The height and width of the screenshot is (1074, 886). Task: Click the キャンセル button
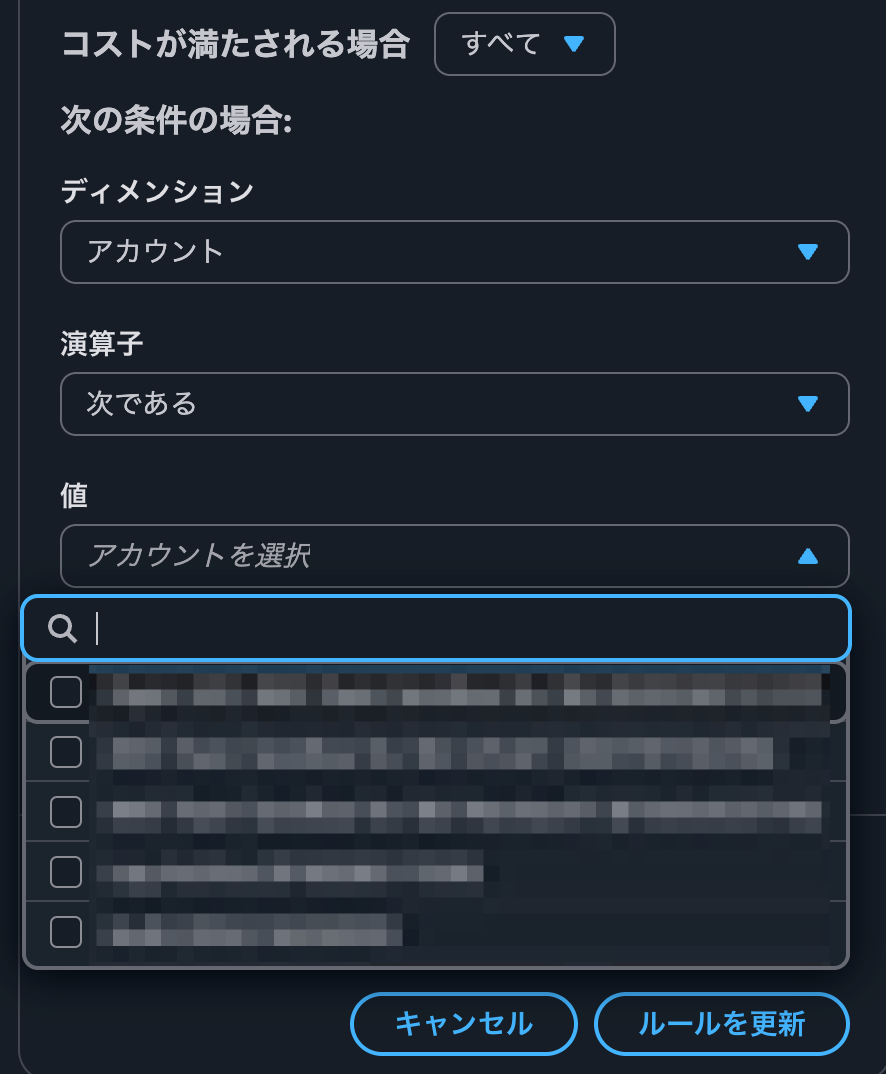click(x=463, y=1023)
